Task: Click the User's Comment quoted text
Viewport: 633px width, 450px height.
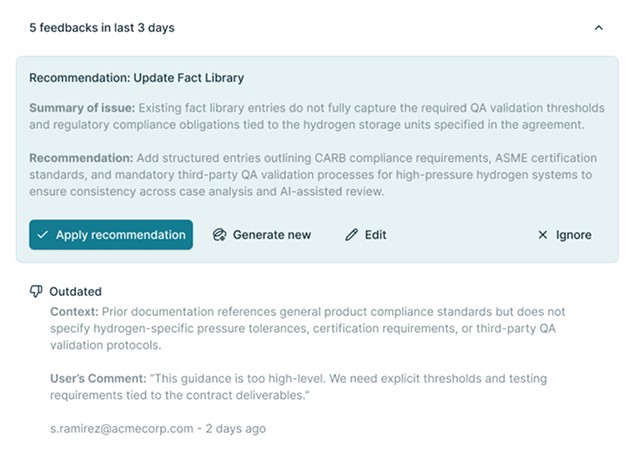Action: coord(298,387)
